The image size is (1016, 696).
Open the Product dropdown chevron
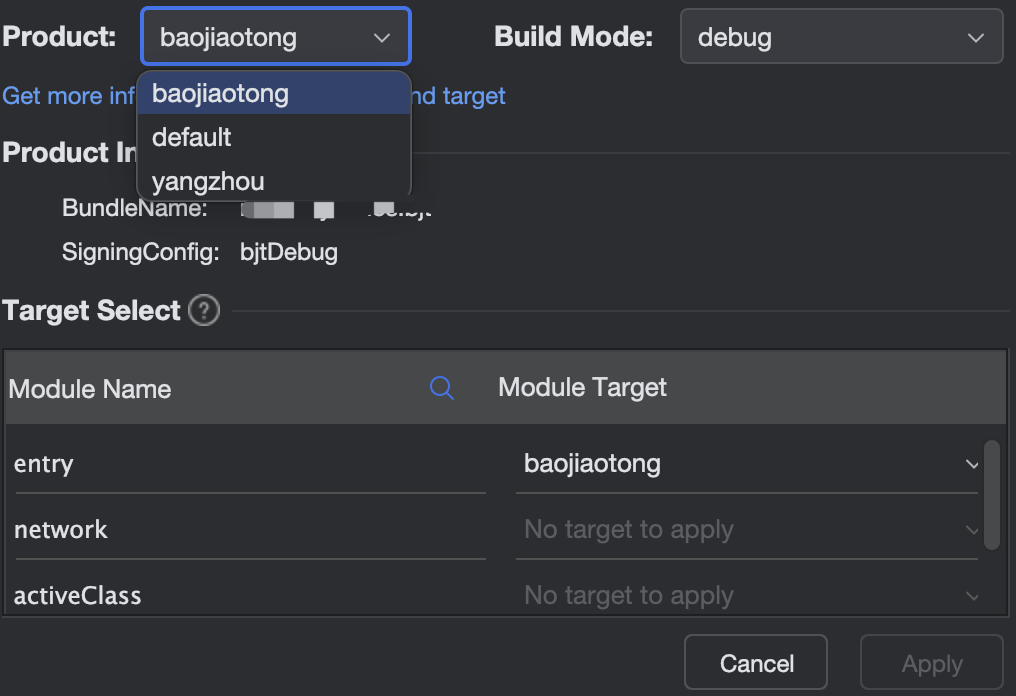pos(382,38)
